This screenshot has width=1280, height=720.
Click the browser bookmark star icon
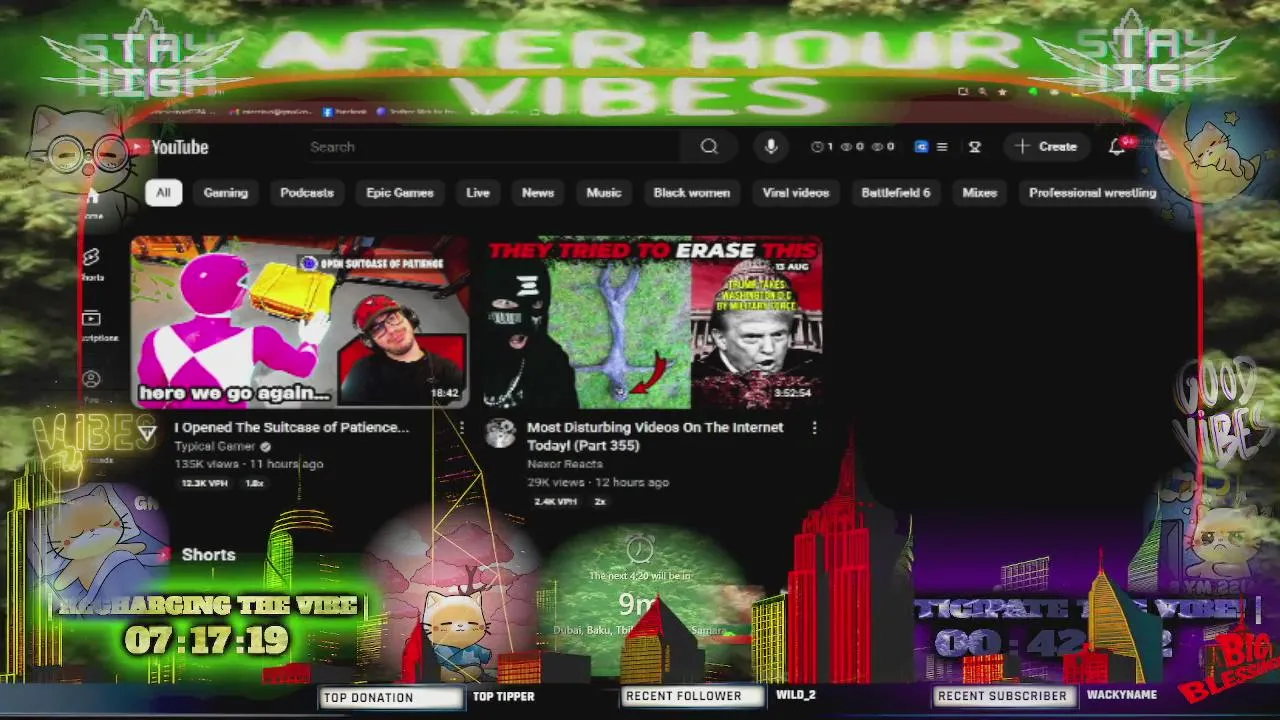1004,92
